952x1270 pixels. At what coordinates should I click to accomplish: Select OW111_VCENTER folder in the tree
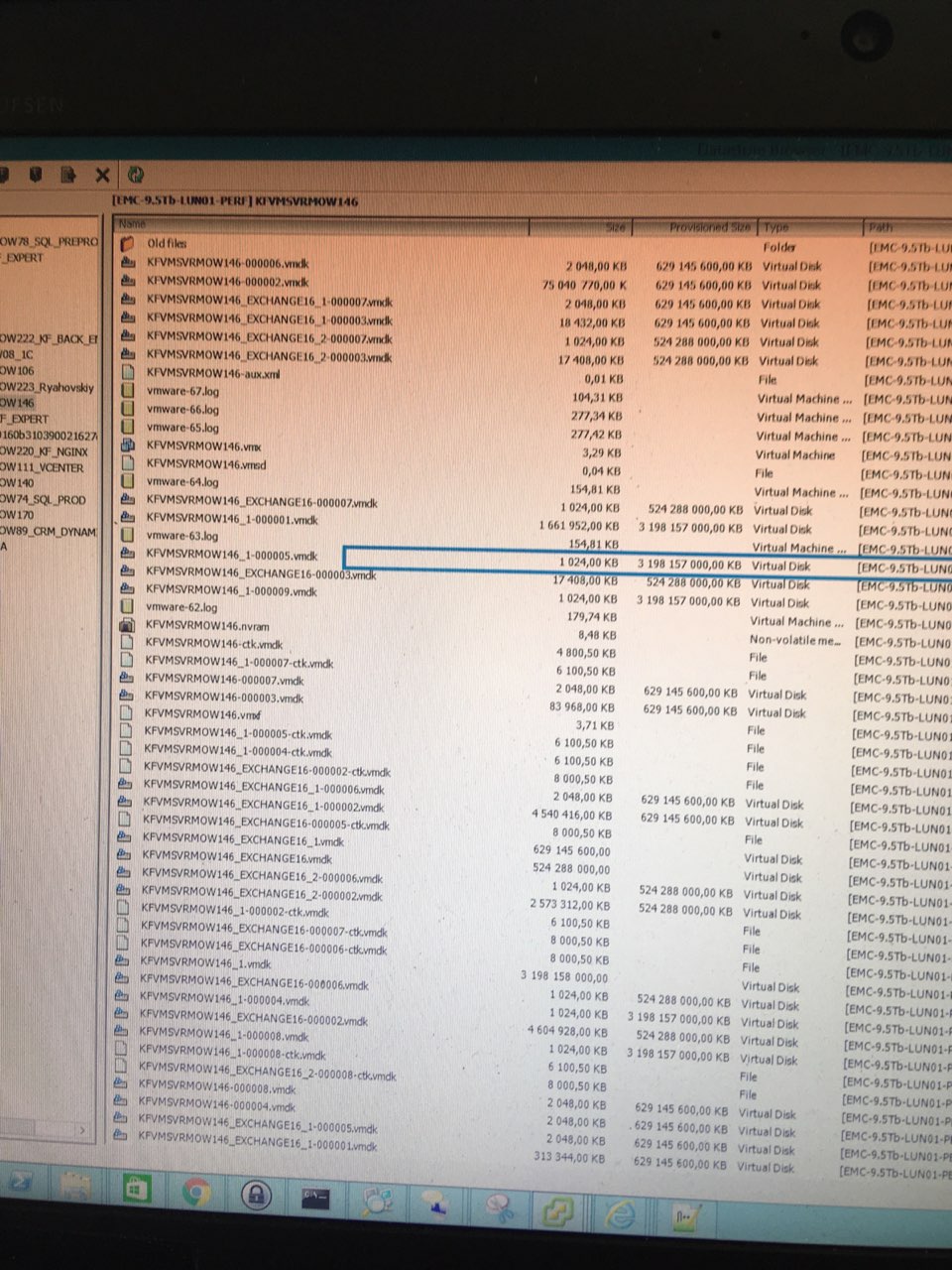click(x=42, y=467)
